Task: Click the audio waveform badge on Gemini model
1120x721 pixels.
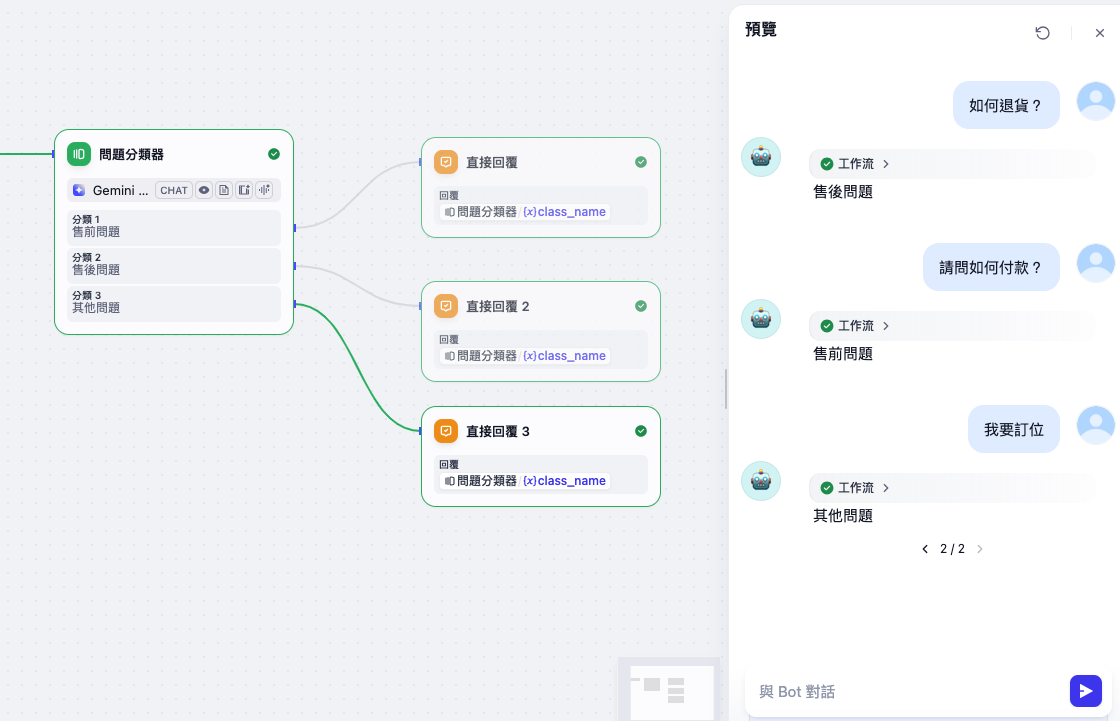Action: tap(264, 190)
